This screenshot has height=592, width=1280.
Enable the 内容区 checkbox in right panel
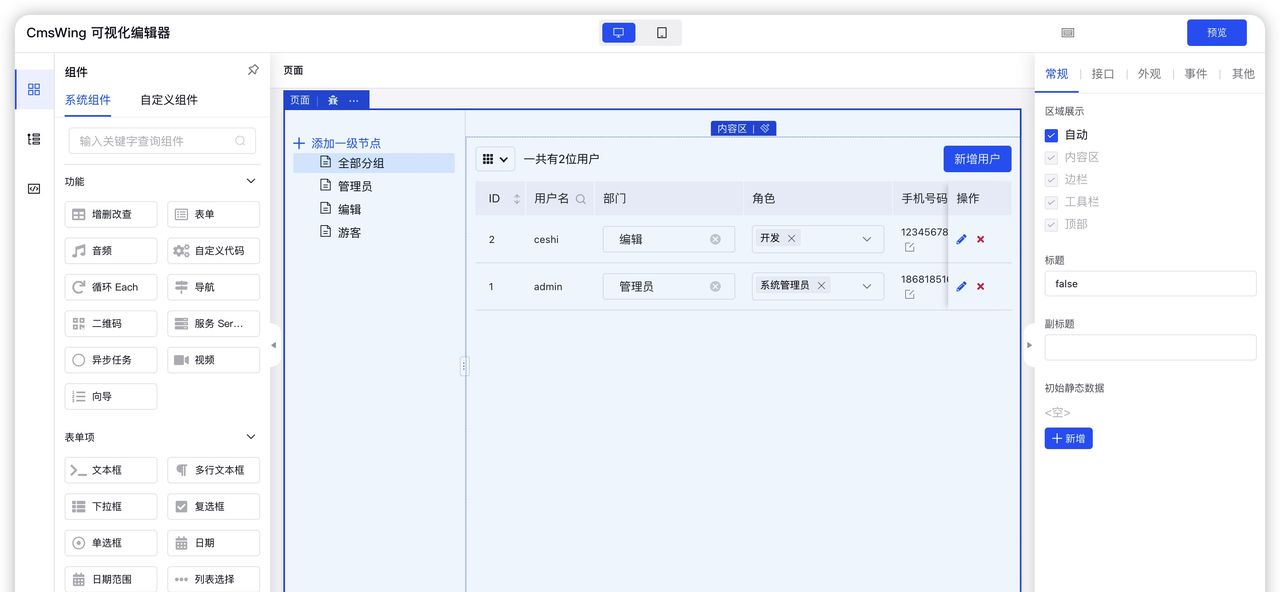pyautogui.click(x=1049, y=156)
